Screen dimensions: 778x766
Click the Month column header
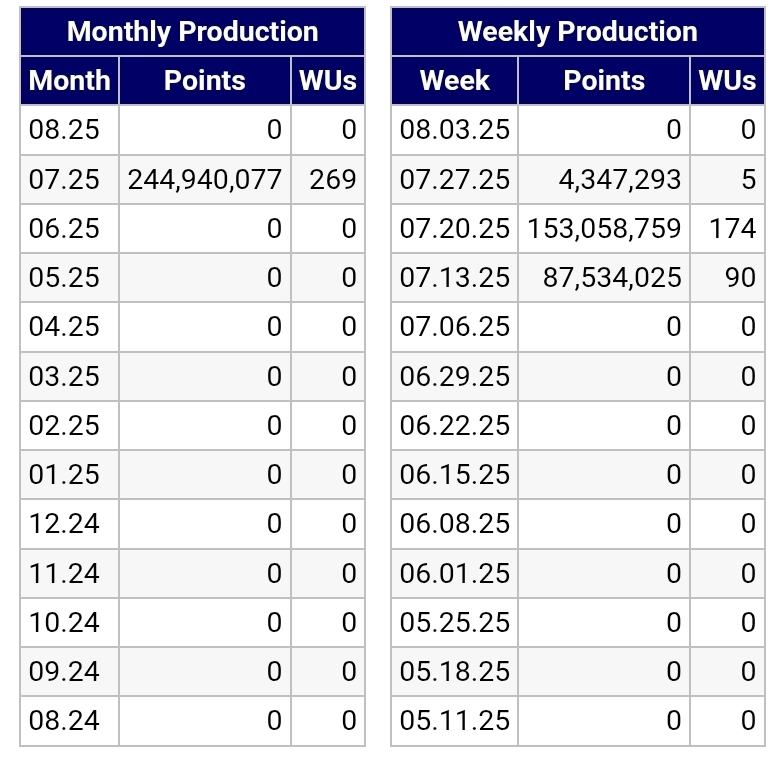pos(69,81)
